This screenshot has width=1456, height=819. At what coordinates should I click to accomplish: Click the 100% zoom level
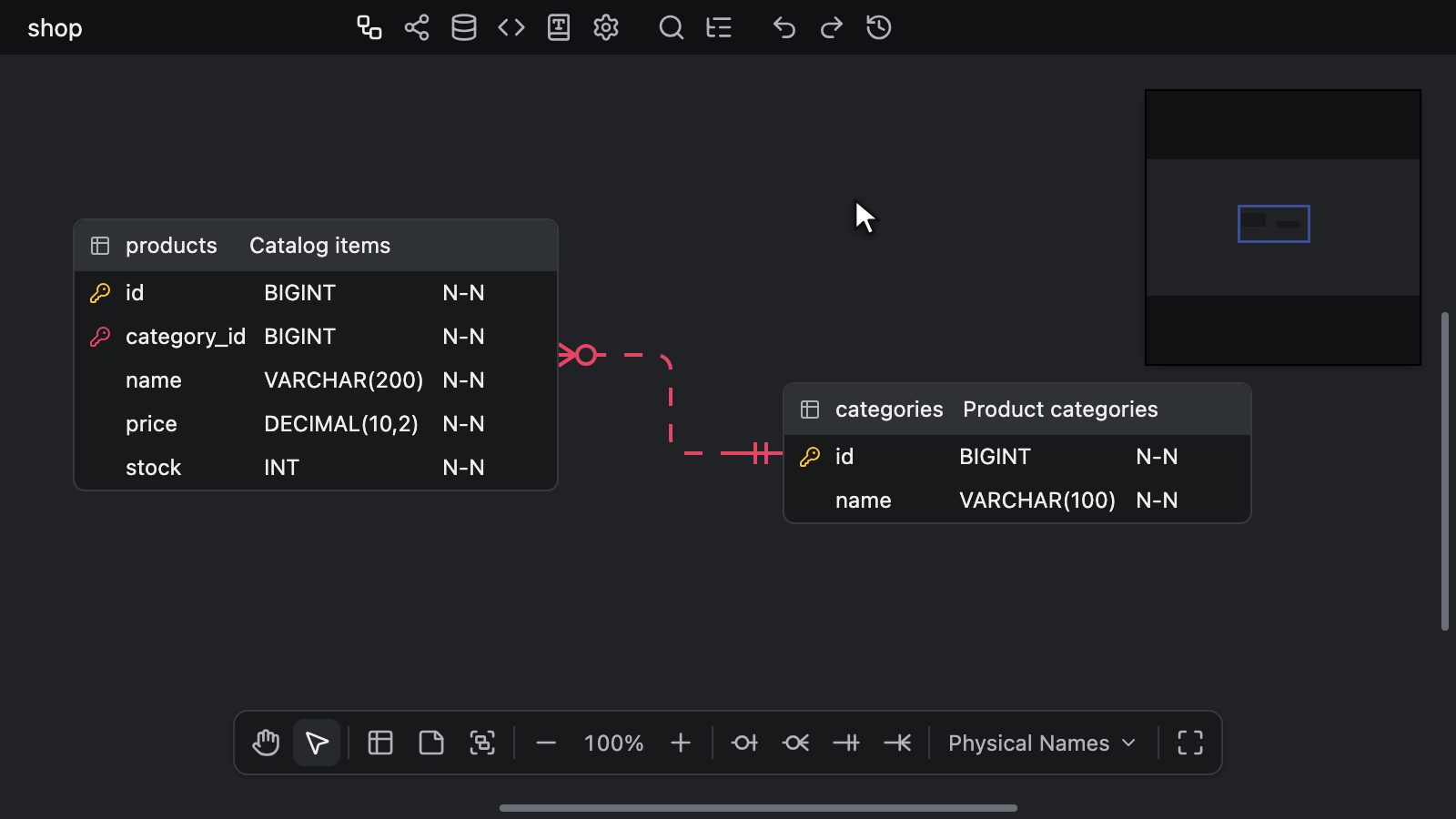tap(613, 743)
